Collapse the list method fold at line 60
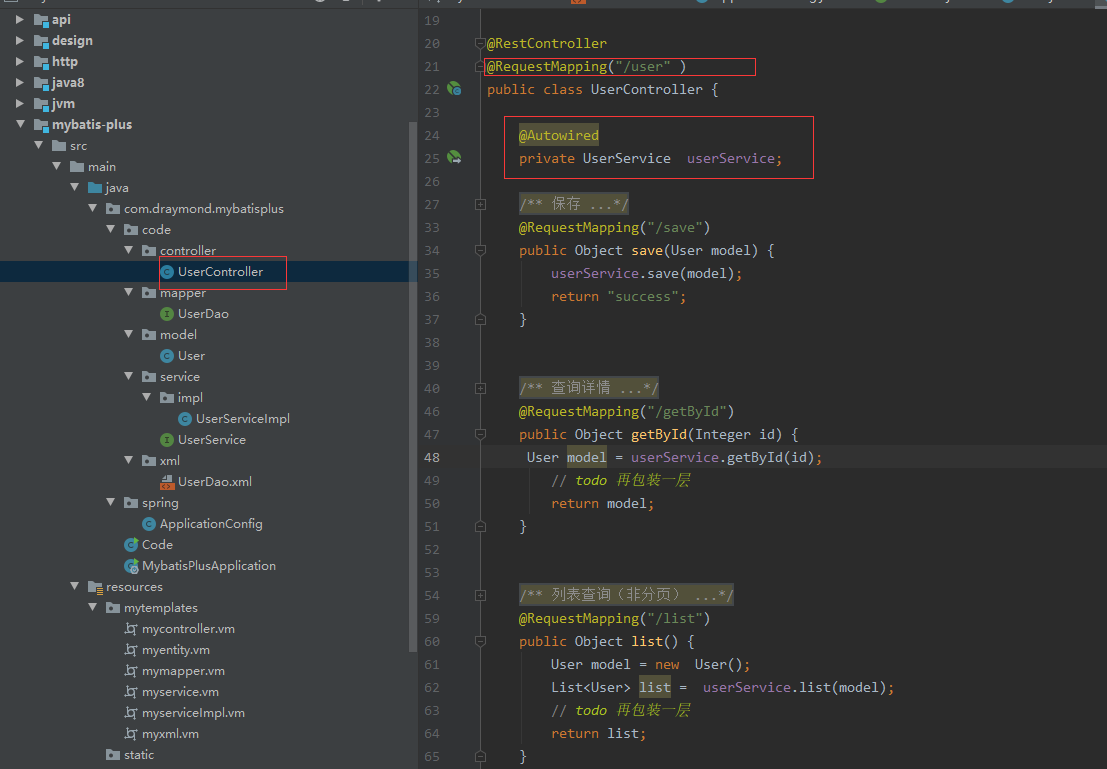Viewport: 1107px width, 769px height. click(480, 641)
